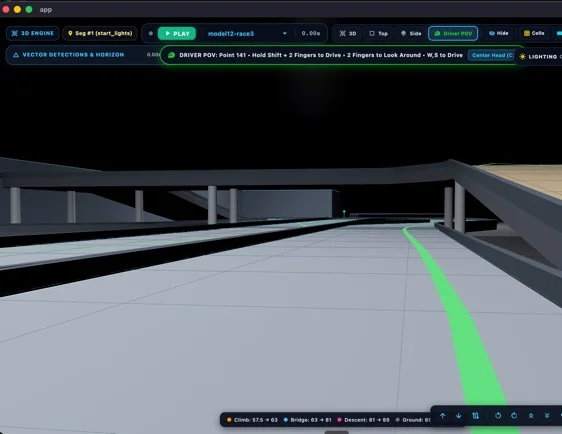Click the dropdown arrow next to model12-race3
The image size is (562, 434).
click(x=285, y=34)
